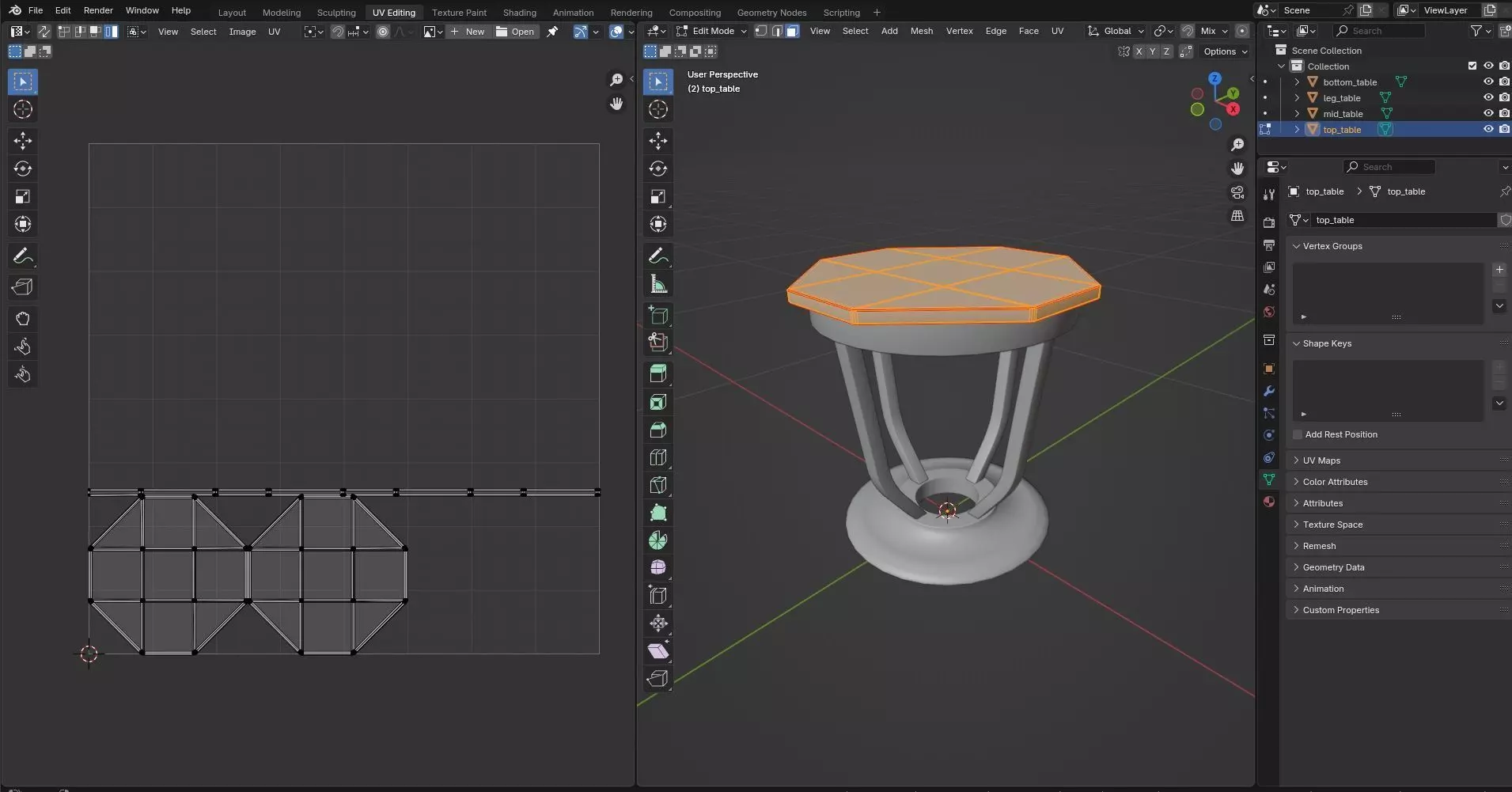This screenshot has width=1512, height=792.
Task: Click Open image button in UV editor
Action: 515,32
